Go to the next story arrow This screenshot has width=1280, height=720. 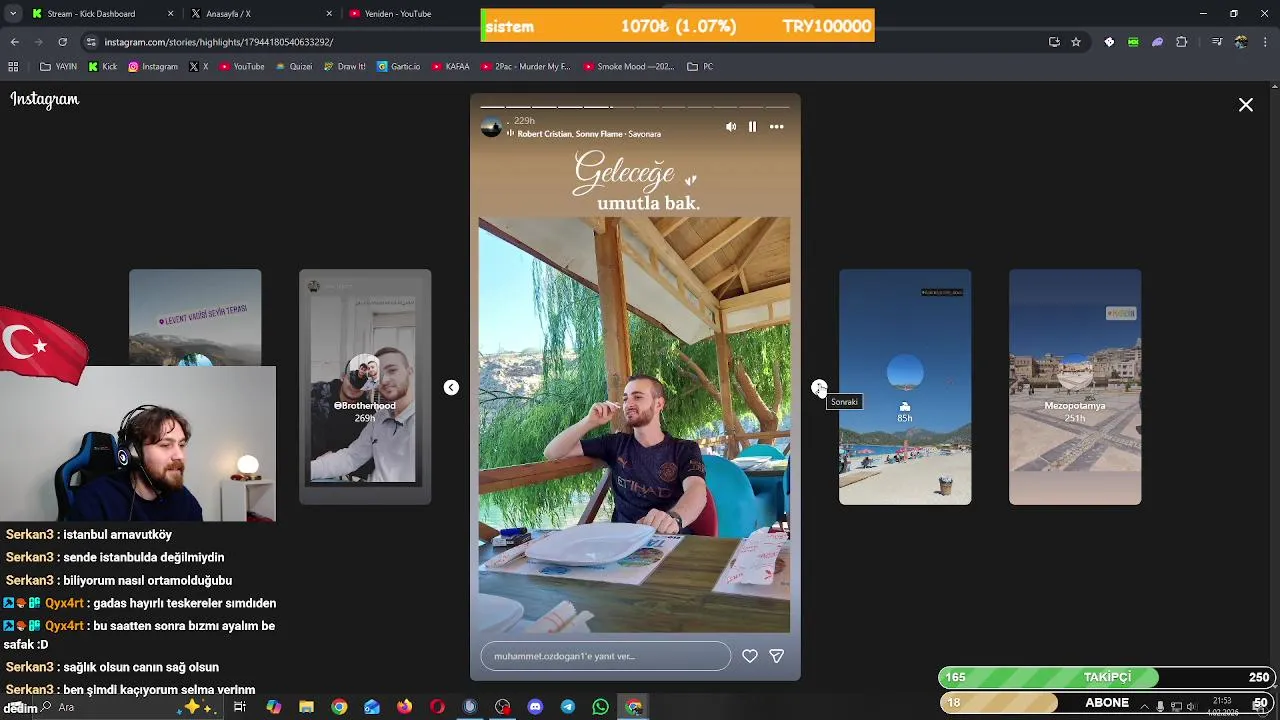coord(819,388)
